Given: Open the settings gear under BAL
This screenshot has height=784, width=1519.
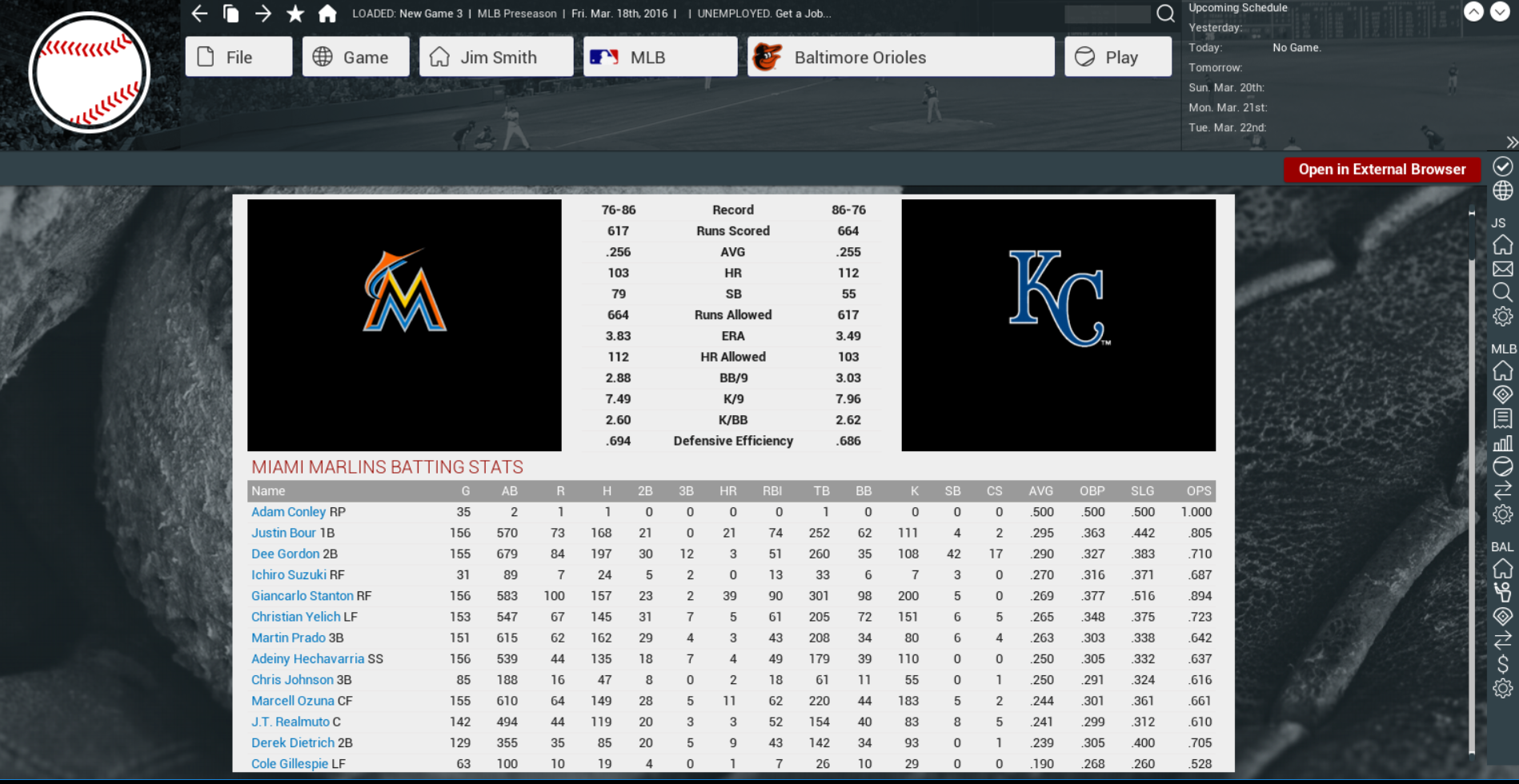Looking at the screenshot, I should 1502,688.
